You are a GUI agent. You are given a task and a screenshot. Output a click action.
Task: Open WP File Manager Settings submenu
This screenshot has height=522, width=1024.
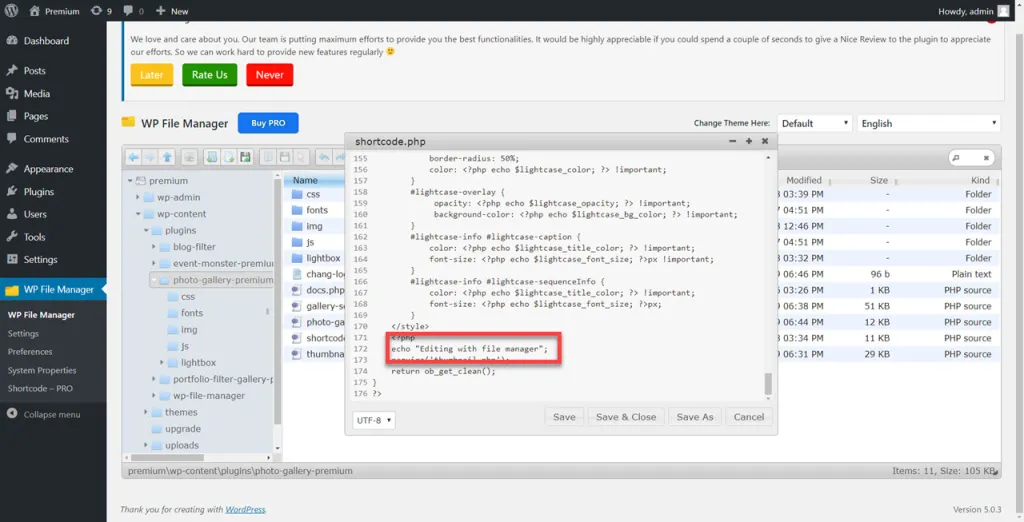[x=23, y=333]
